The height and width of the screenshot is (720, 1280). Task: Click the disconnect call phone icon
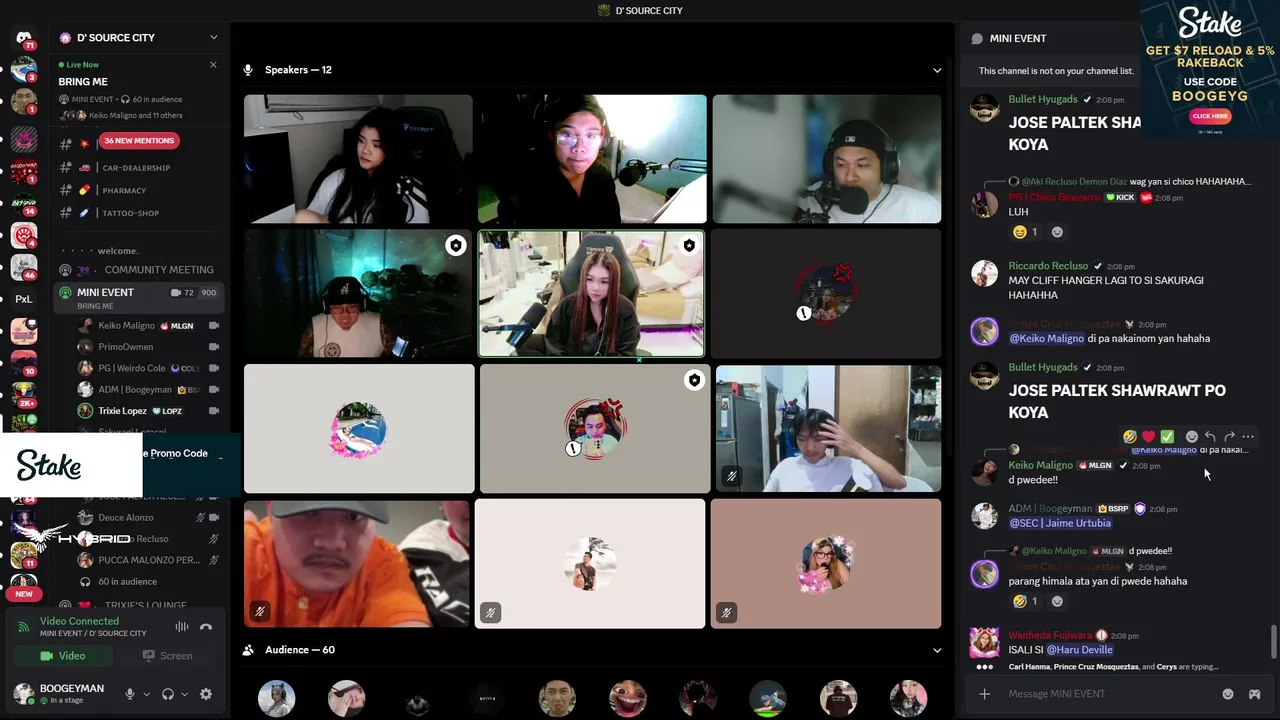pyautogui.click(x=206, y=627)
